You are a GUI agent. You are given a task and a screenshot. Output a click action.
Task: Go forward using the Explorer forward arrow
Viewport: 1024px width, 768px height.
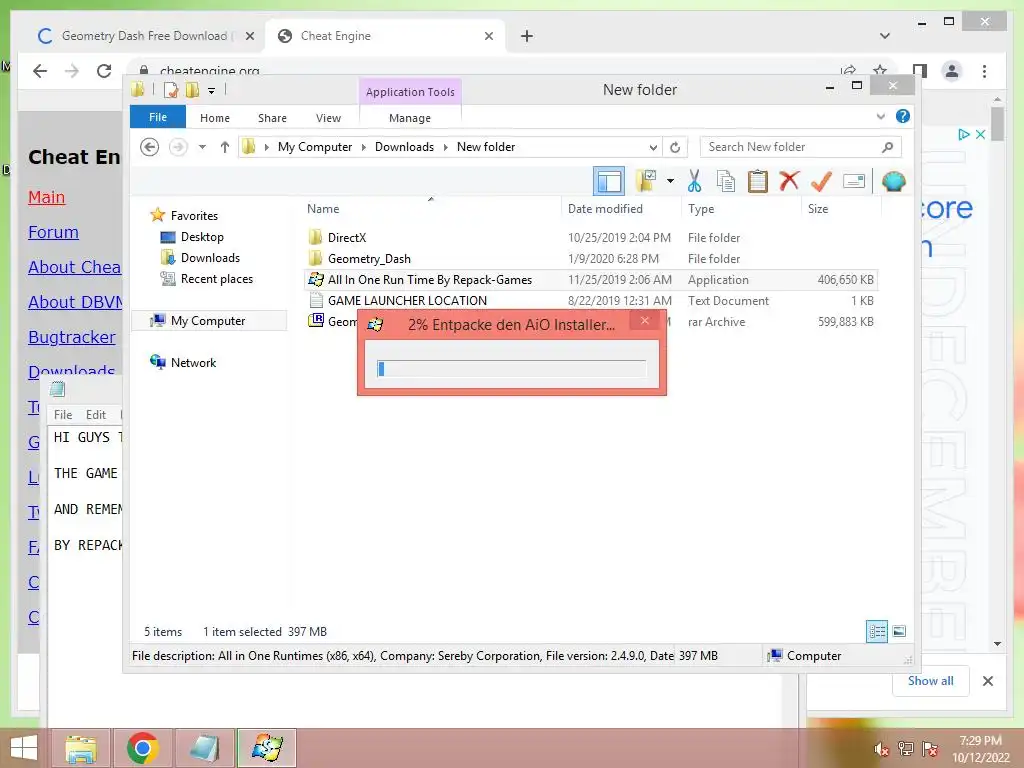(x=178, y=147)
